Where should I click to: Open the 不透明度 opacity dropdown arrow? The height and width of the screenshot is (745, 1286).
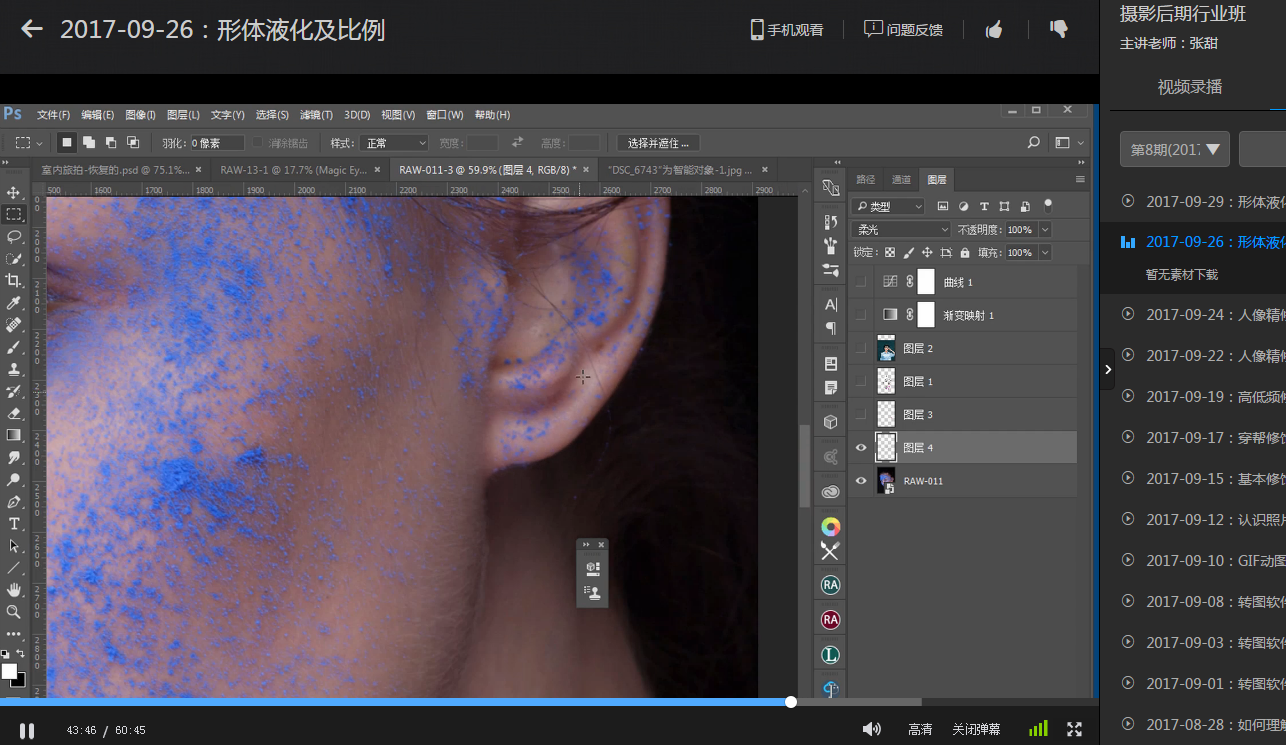click(1045, 229)
